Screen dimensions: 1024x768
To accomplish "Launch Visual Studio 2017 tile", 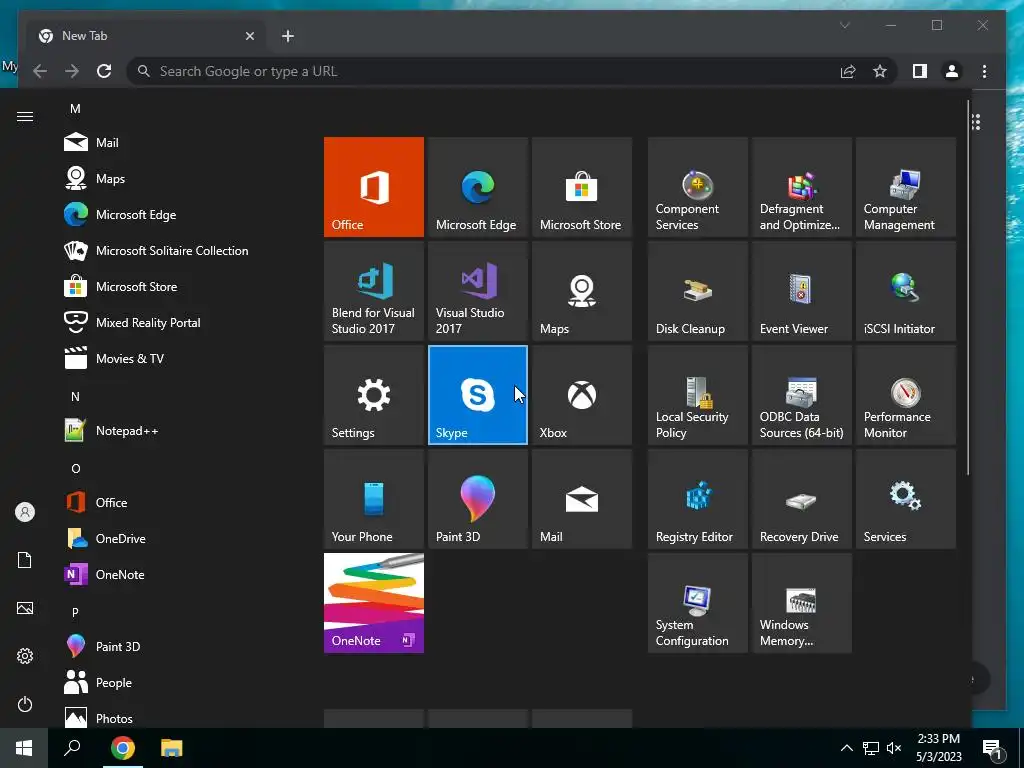I will pyautogui.click(x=477, y=291).
